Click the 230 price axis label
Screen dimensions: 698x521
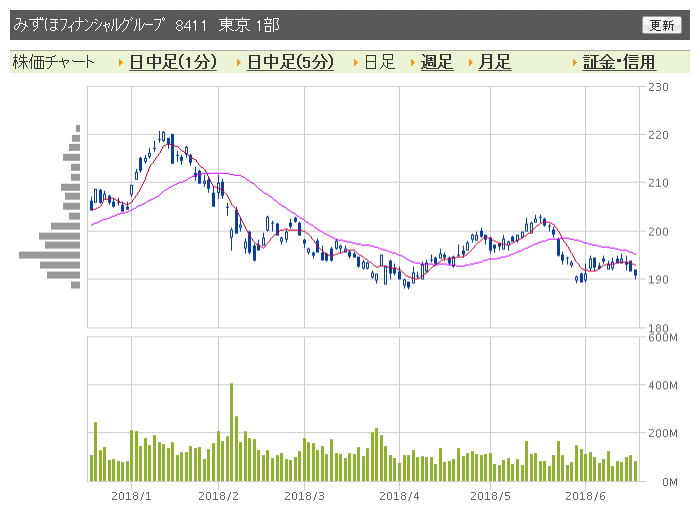tap(658, 87)
